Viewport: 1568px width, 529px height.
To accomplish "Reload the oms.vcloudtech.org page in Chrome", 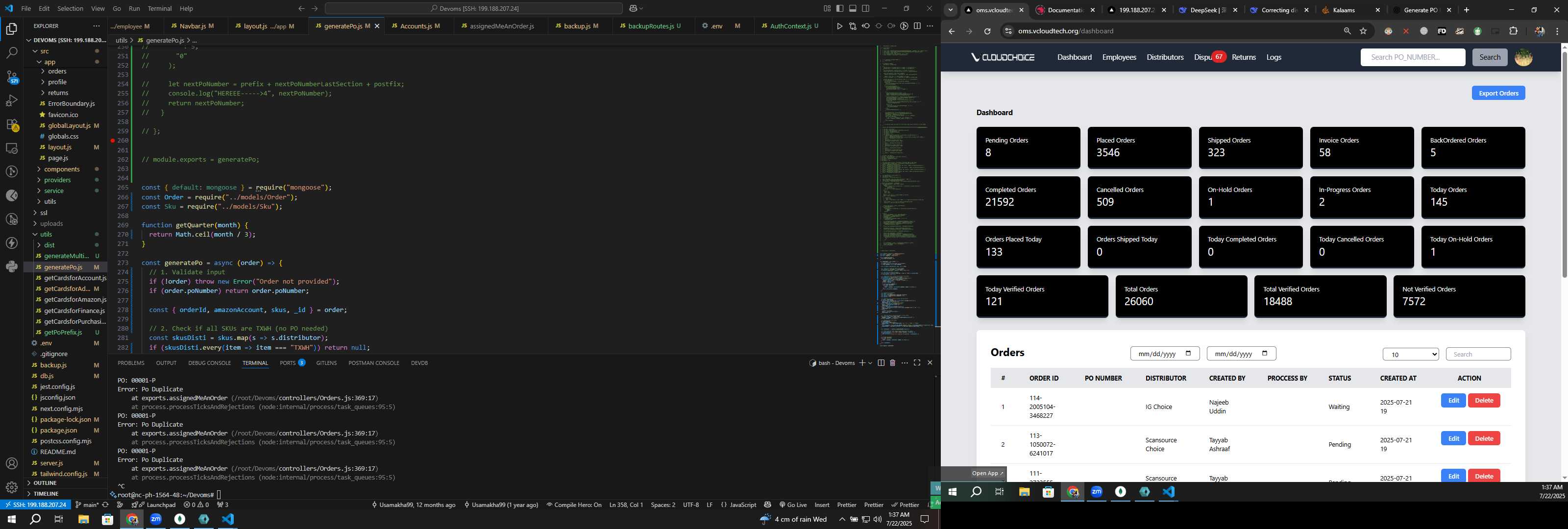I will point(987,31).
